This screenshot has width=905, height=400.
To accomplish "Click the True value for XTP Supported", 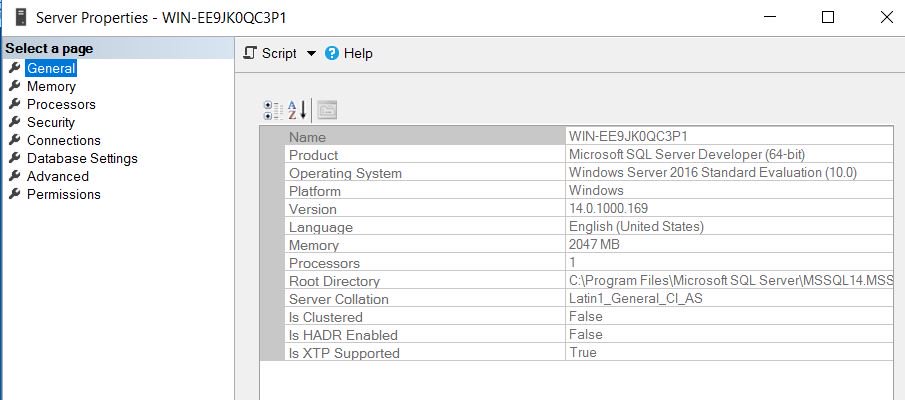I will [582, 352].
